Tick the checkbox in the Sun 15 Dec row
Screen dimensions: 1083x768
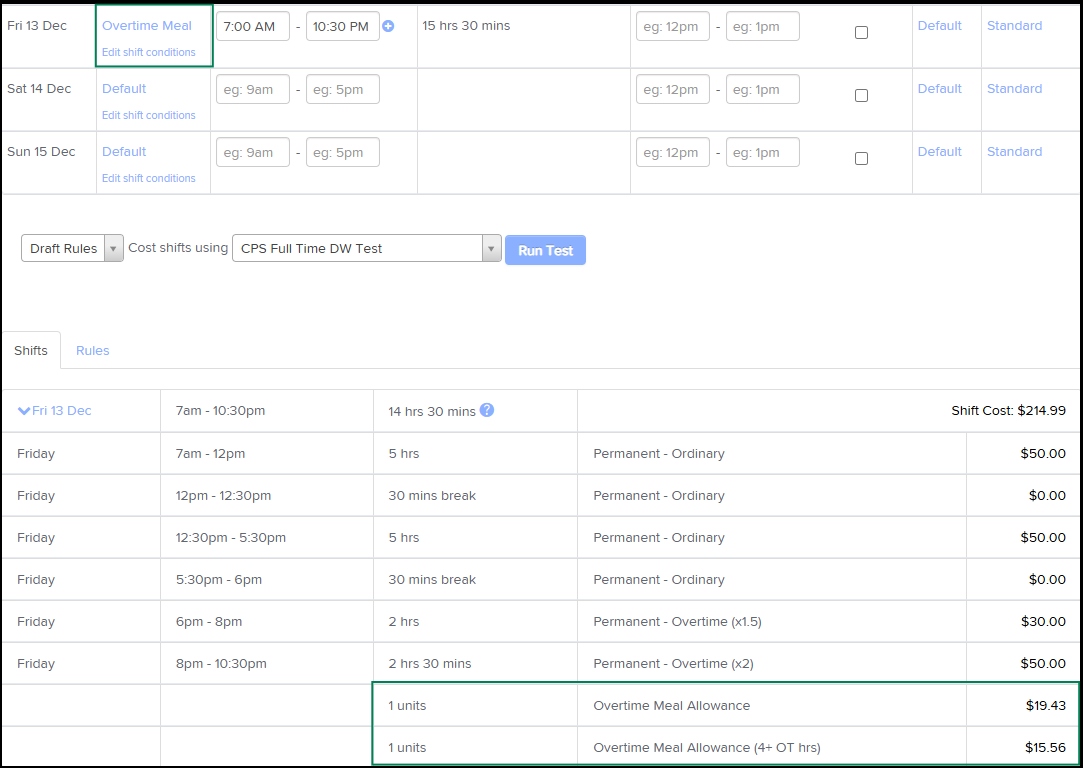861,159
